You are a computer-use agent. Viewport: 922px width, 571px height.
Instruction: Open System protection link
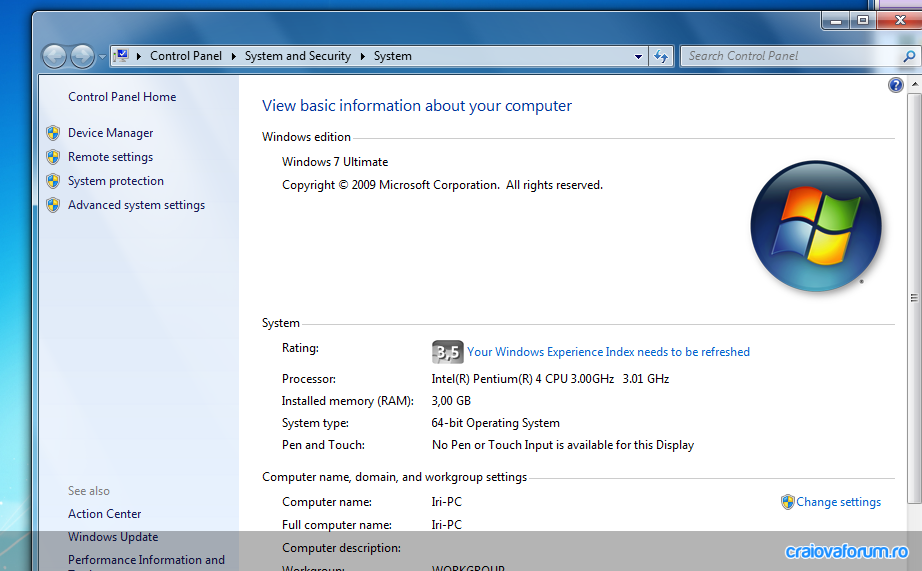[116, 181]
